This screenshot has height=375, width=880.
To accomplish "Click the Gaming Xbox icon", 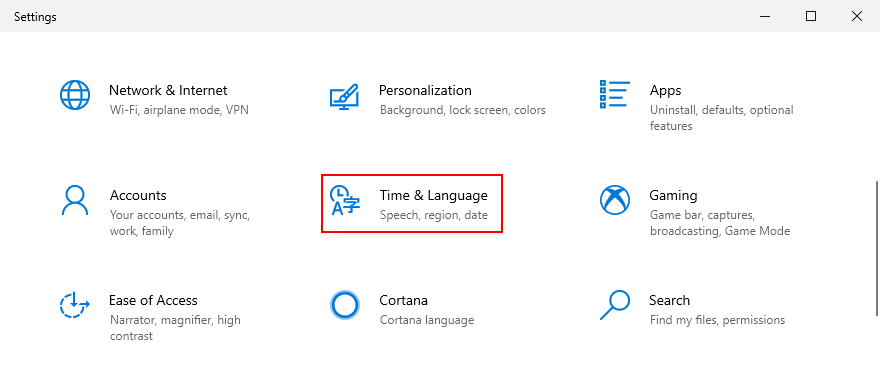I will point(615,200).
